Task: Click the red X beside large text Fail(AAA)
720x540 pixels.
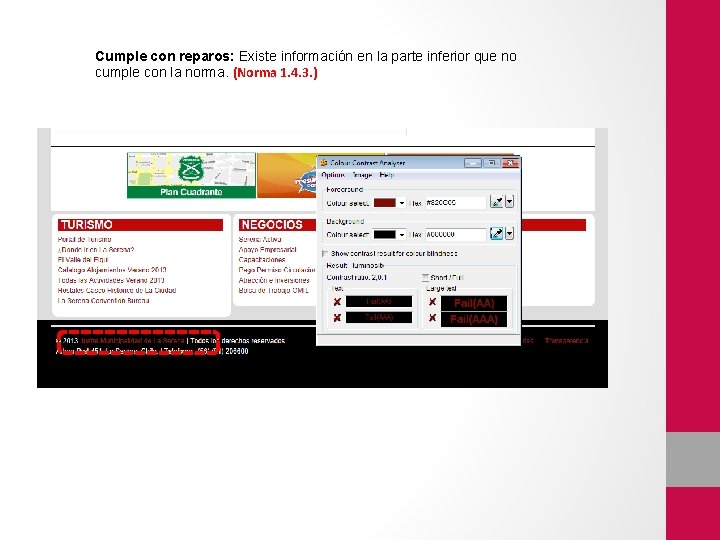Action: [432, 317]
